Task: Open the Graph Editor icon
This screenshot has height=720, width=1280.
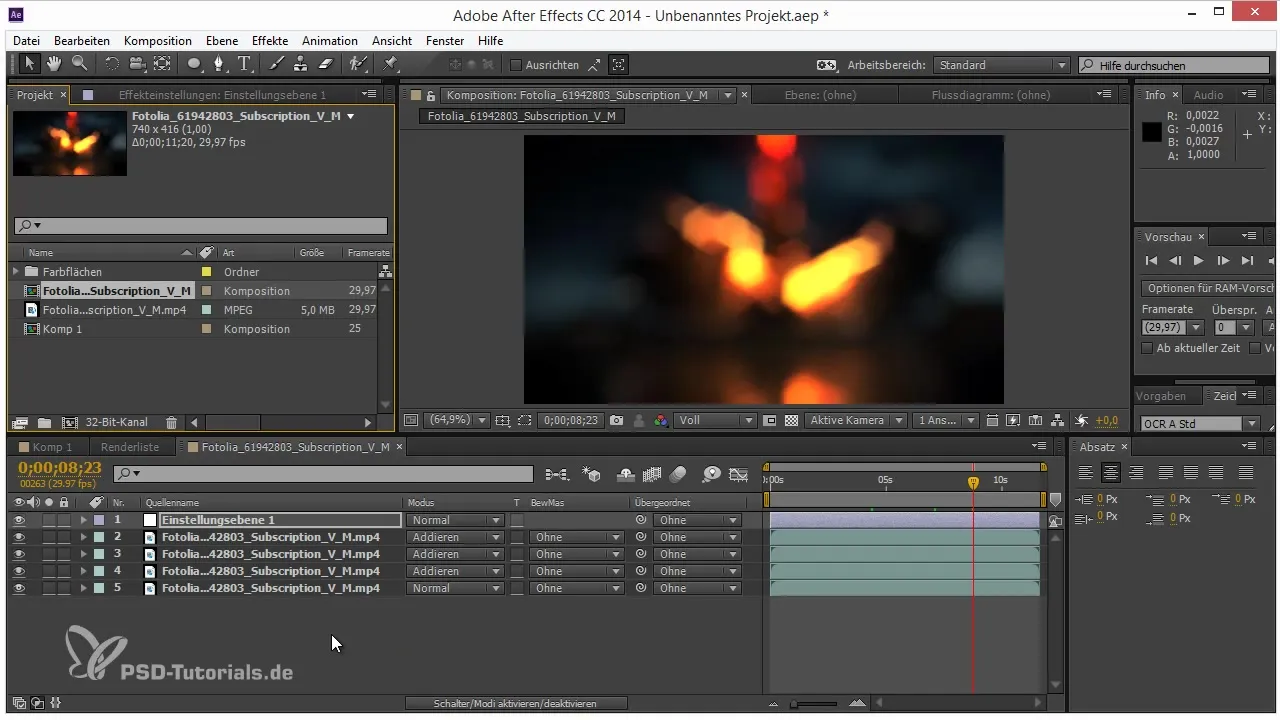Action: pyautogui.click(x=739, y=475)
